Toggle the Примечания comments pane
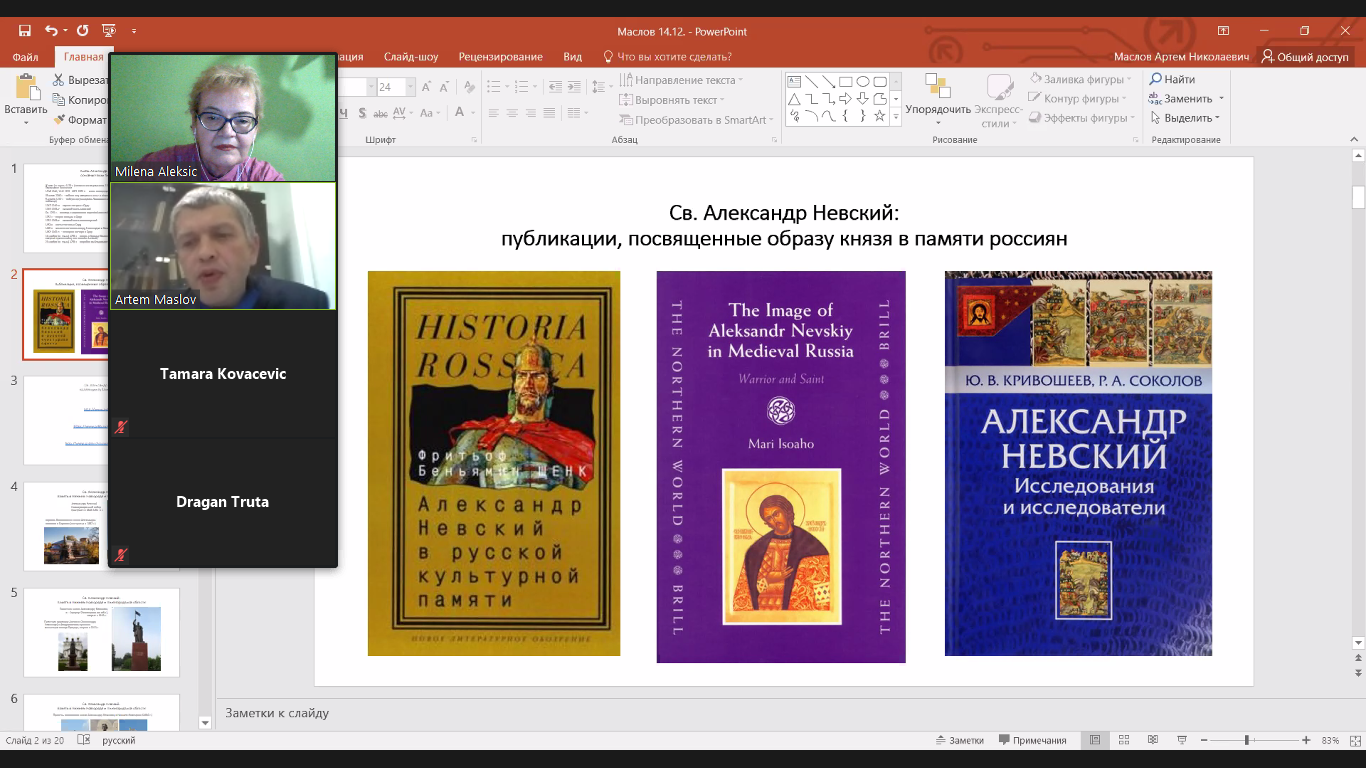The image size is (1366, 768). [x=1031, y=740]
